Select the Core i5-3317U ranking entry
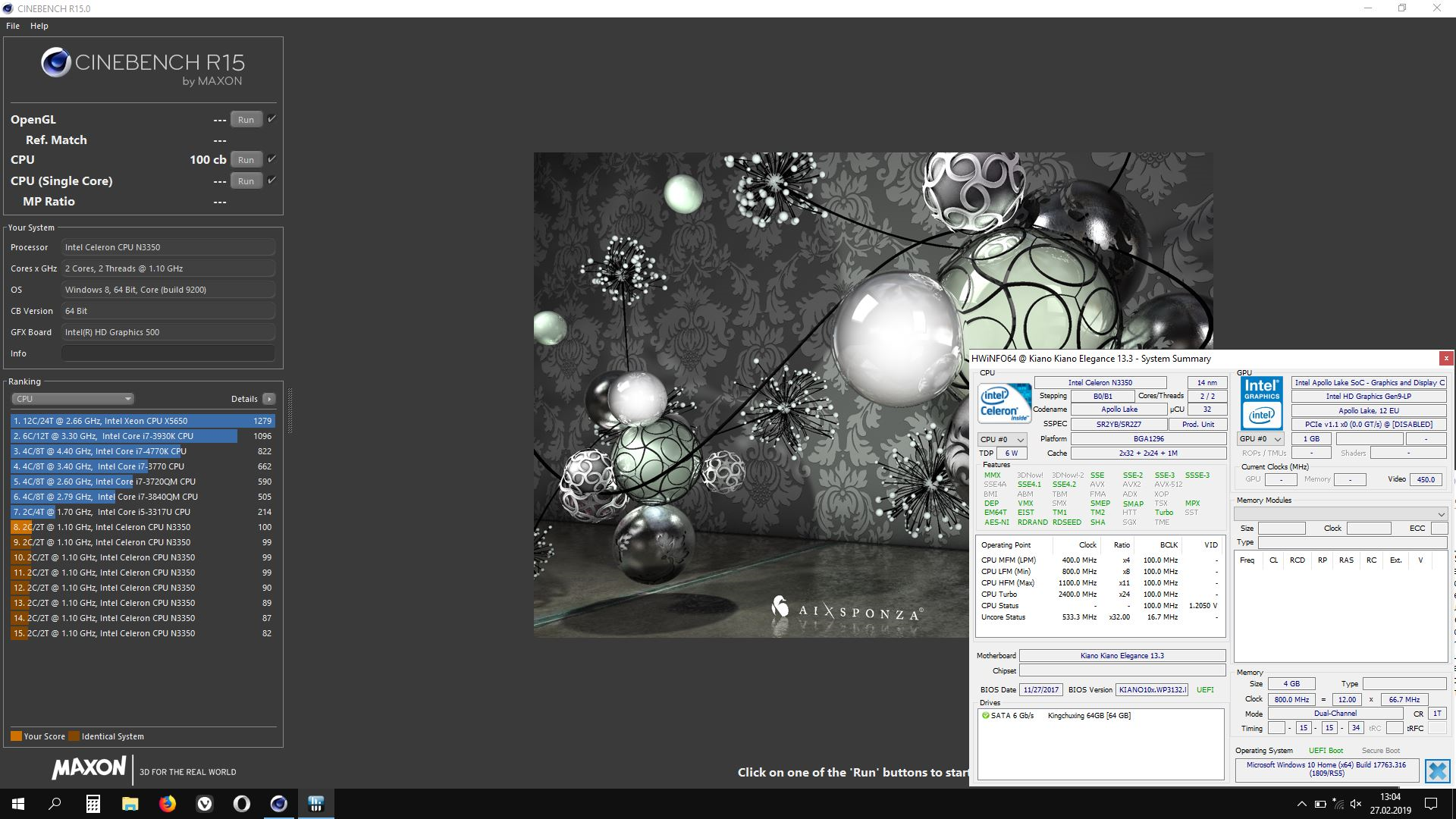Image resolution: width=1456 pixels, height=819 pixels. pyautogui.click(x=143, y=512)
